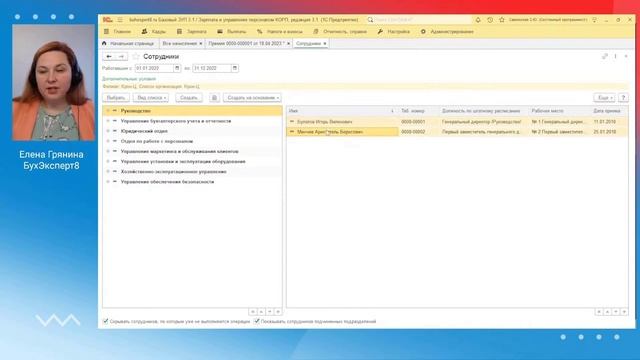Open the Администрирование section

tap(447, 31)
